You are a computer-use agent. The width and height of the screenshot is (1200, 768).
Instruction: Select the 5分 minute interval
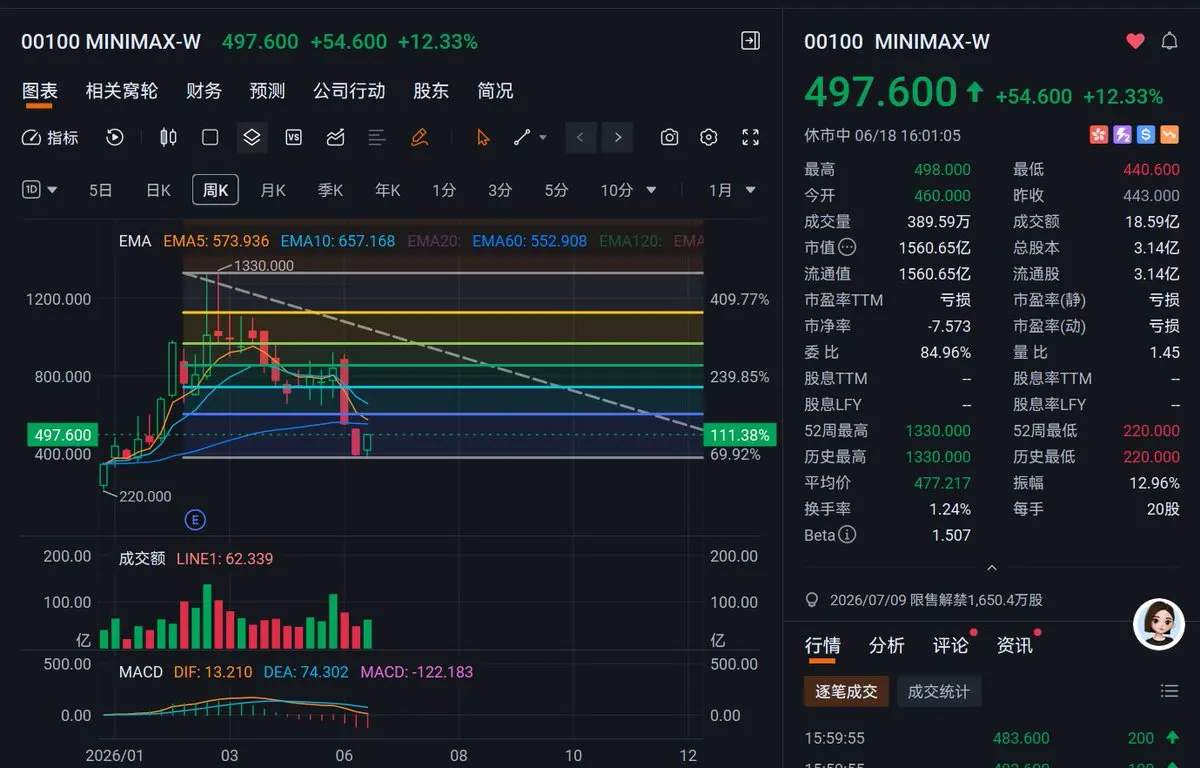point(556,190)
